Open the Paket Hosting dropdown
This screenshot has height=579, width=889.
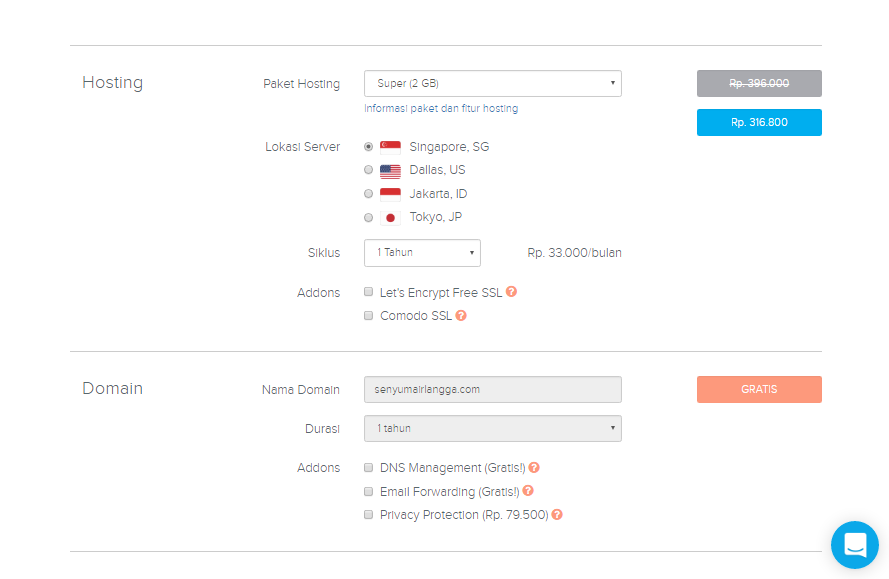pos(492,83)
